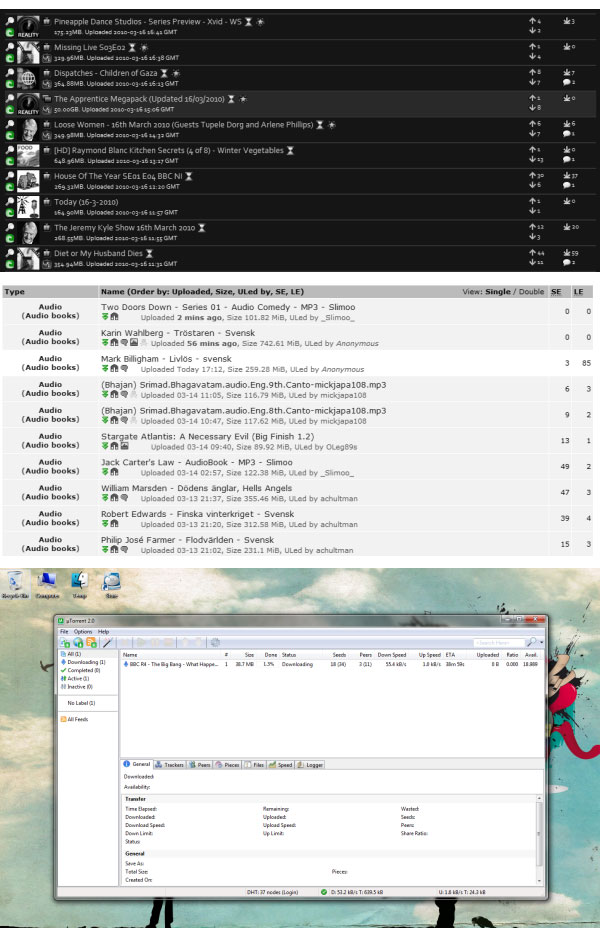Switch to the Peers tab
This screenshot has height=928, width=600.
[x=202, y=764]
